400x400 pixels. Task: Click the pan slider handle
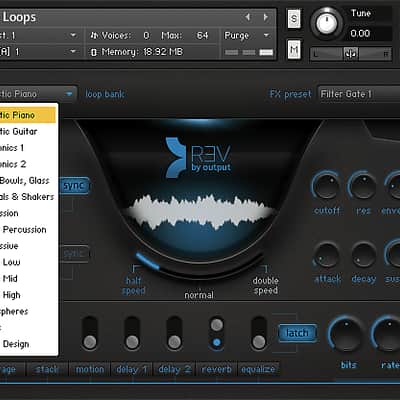click(351, 54)
